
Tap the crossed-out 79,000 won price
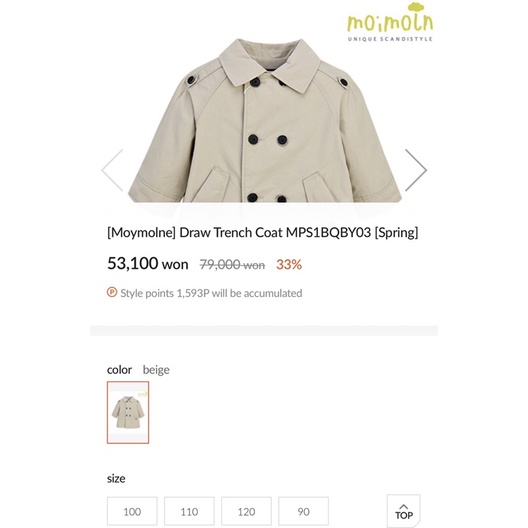click(x=232, y=265)
